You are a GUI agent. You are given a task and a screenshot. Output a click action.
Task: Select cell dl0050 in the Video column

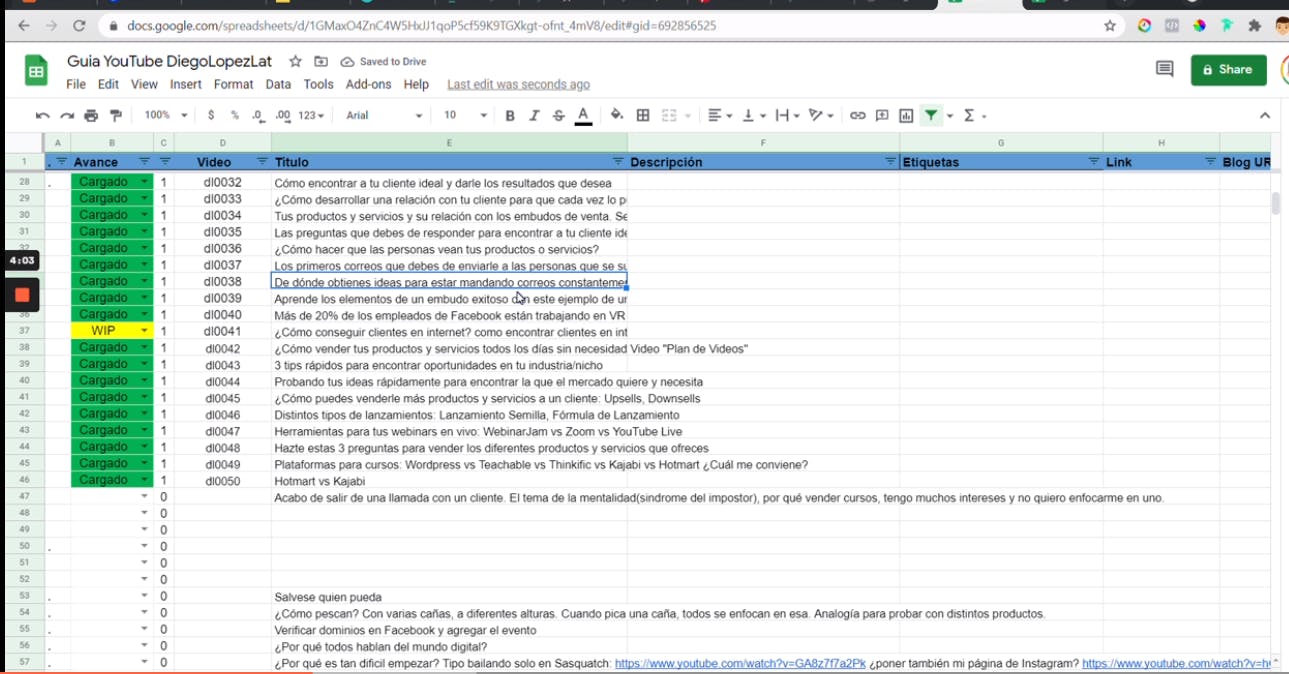pos(223,481)
